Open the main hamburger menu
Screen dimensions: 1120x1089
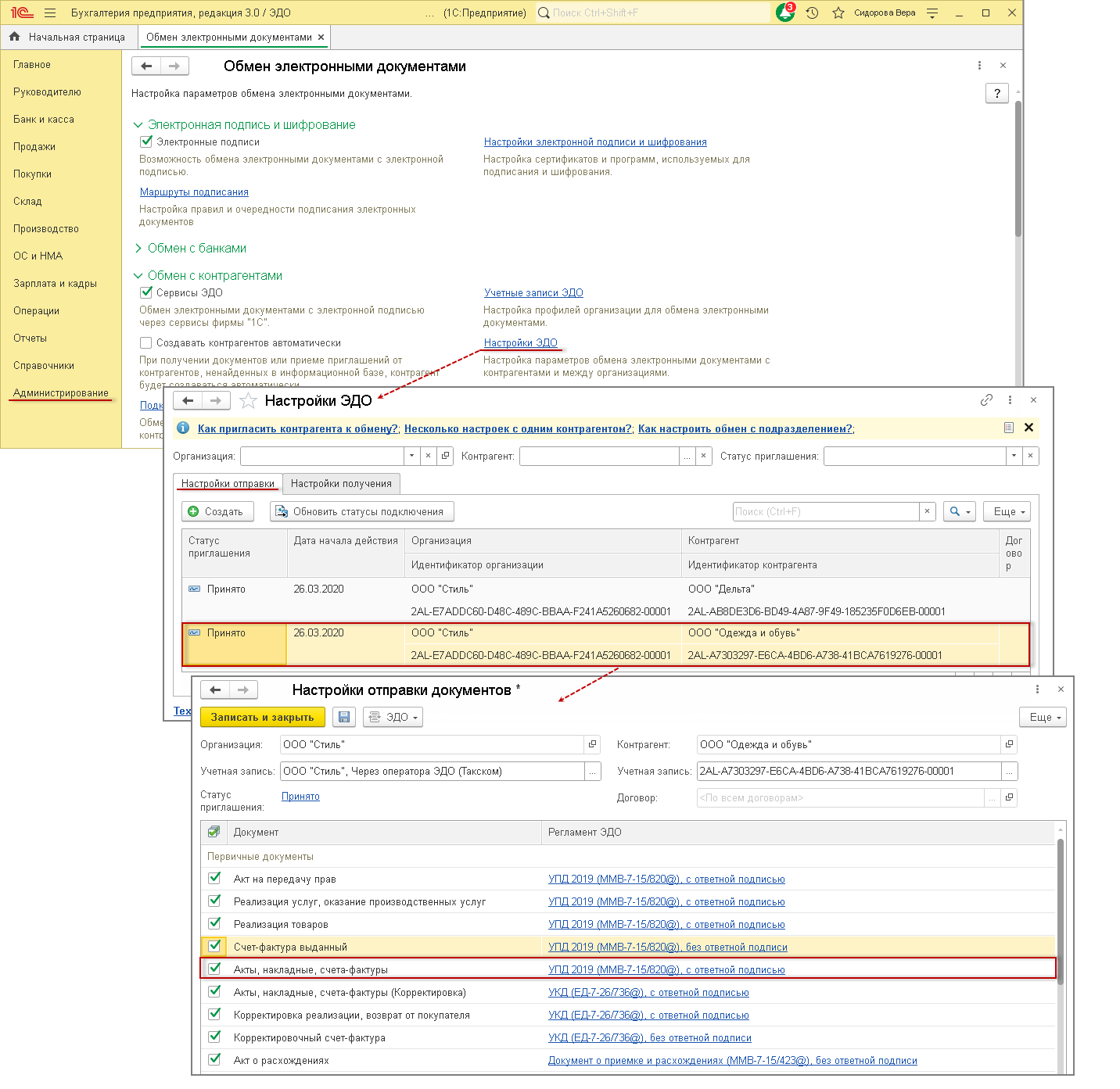[50, 13]
